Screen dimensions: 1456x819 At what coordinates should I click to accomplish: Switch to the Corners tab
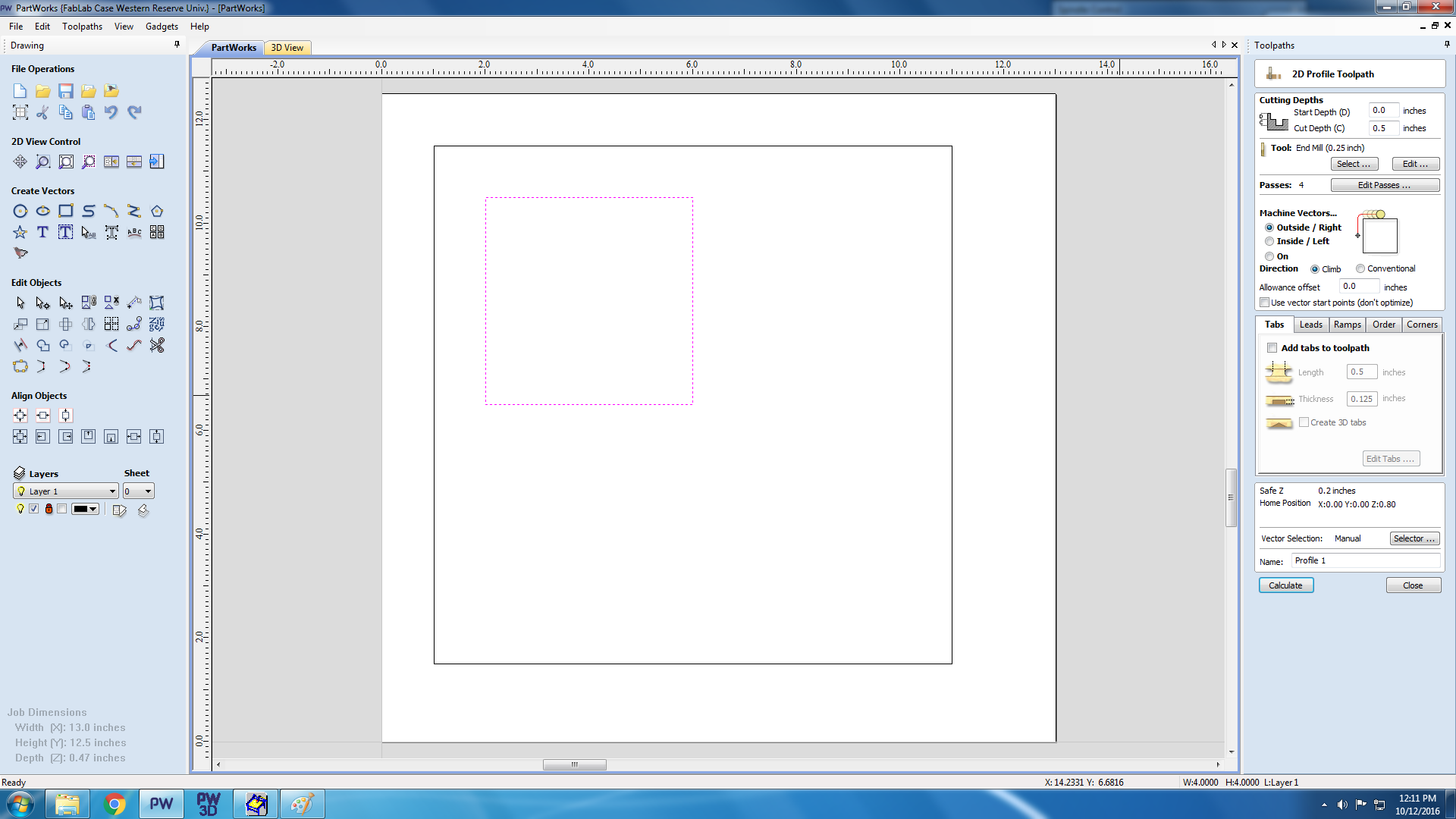(1422, 325)
